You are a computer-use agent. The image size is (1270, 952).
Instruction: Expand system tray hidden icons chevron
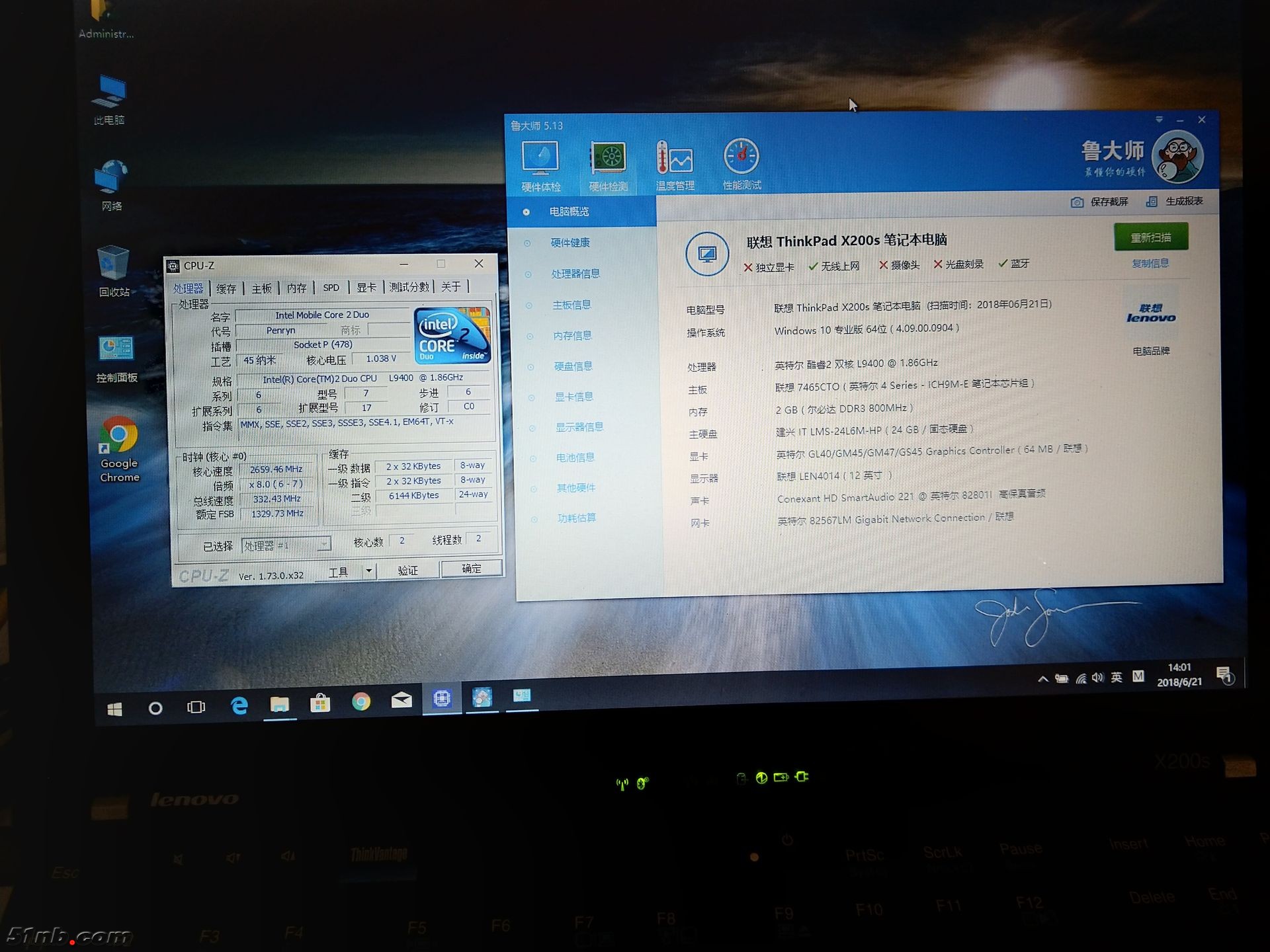pyautogui.click(x=1042, y=679)
